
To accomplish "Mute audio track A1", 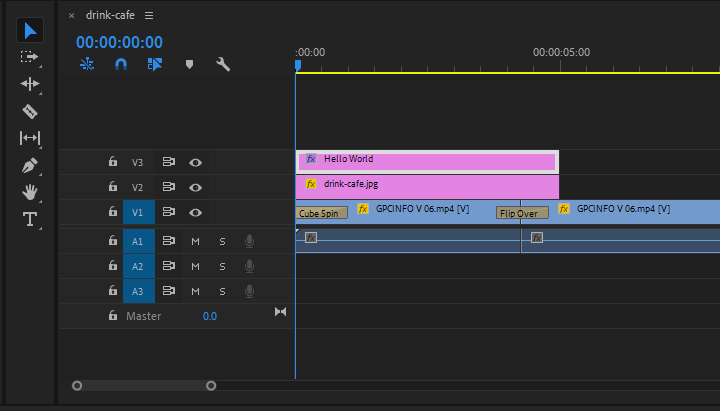I will pyautogui.click(x=195, y=242).
